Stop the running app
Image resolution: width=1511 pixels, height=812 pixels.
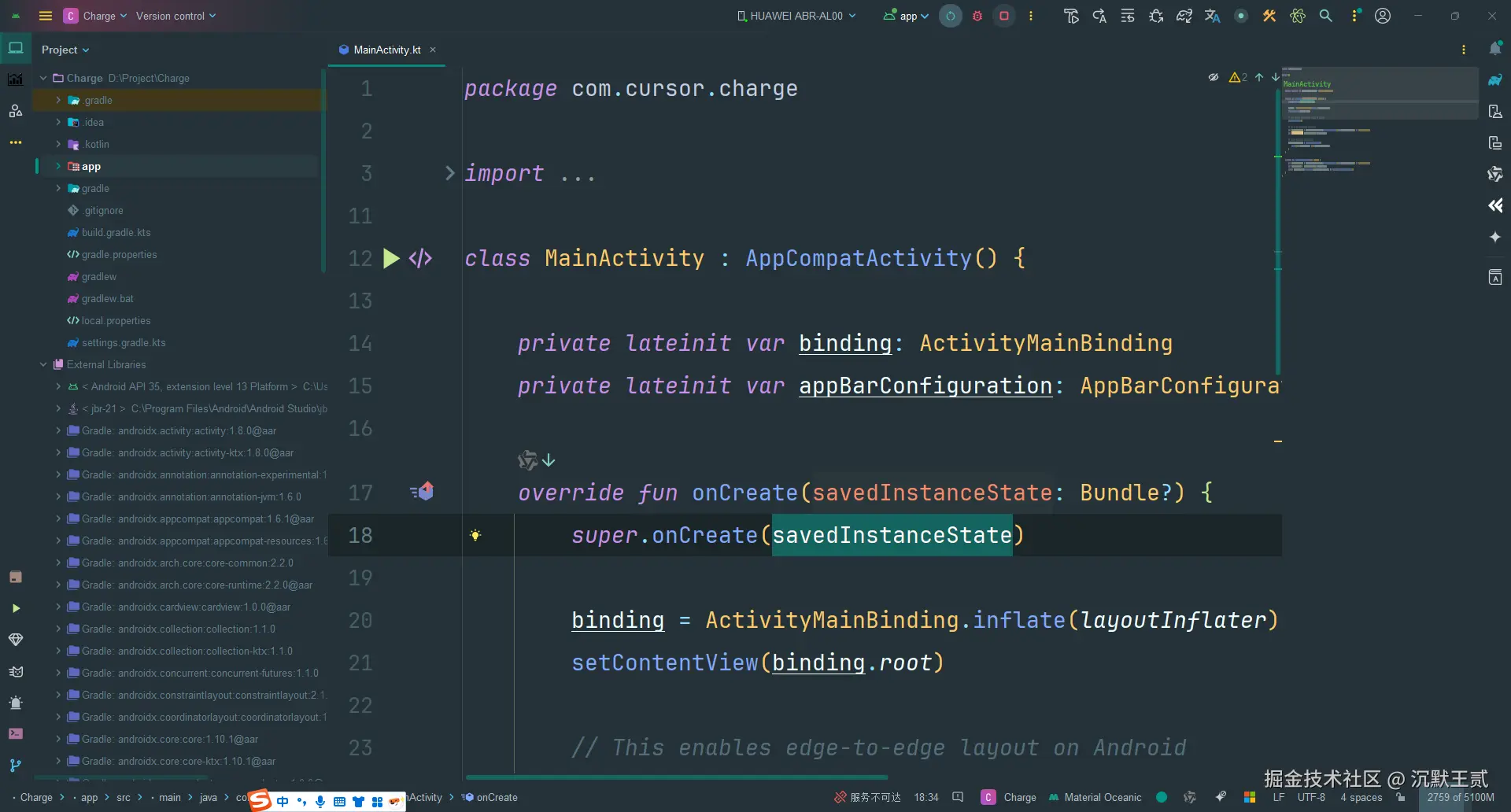pyautogui.click(x=1004, y=16)
